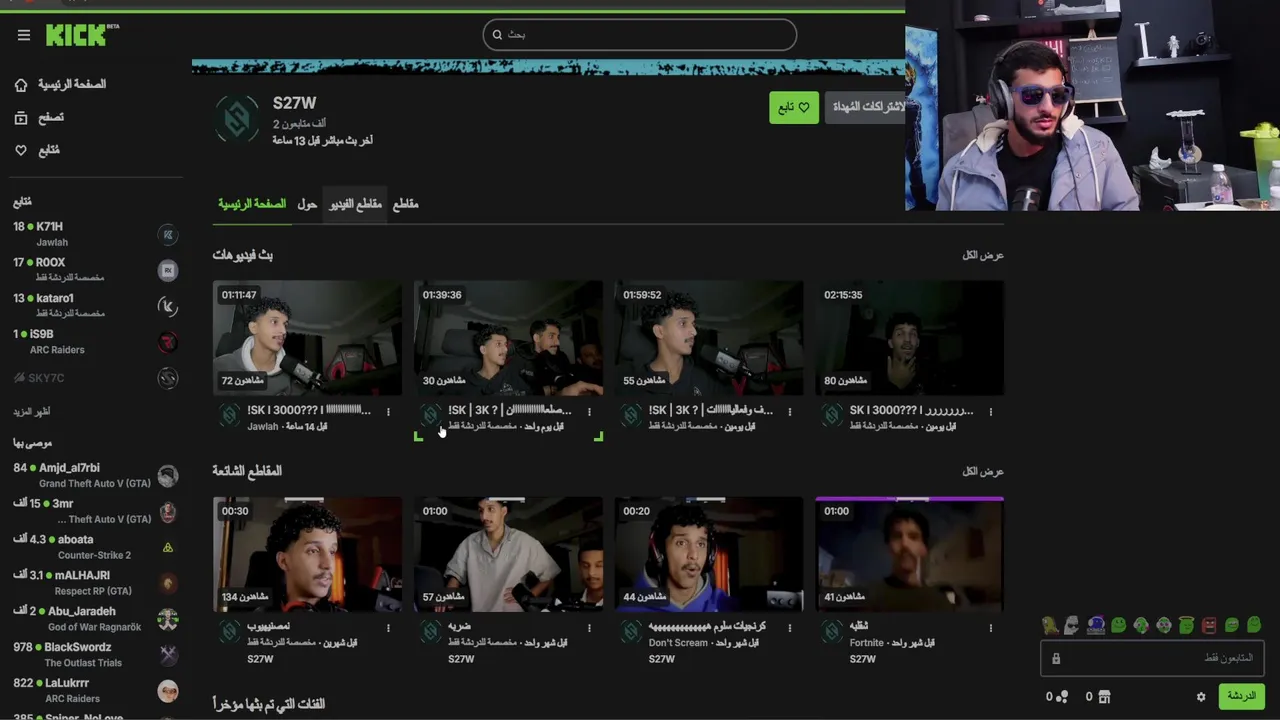Click the chat send button
The width and height of the screenshot is (1280, 720).
pyautogui.click(x=1241, y=697)
